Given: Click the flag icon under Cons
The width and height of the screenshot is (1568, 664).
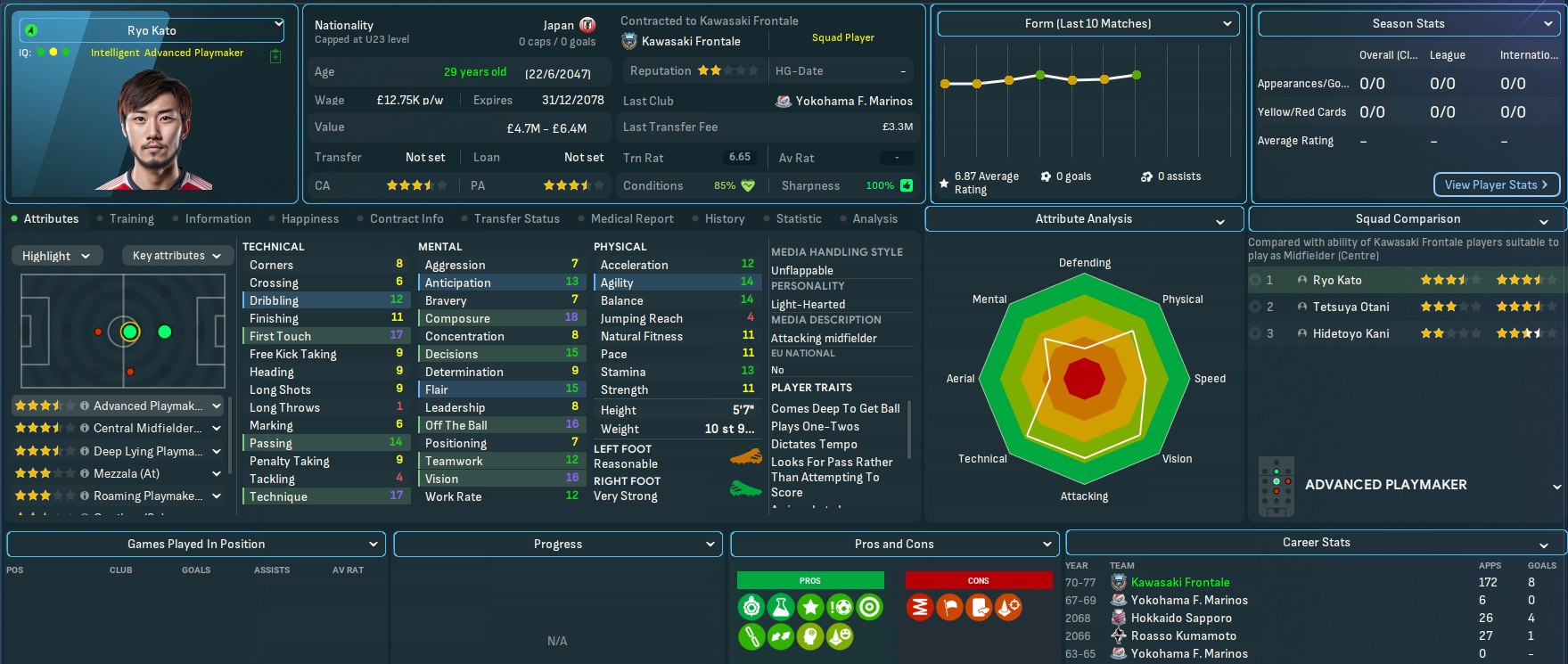Looking at the screenshot, I should [949, 607].
